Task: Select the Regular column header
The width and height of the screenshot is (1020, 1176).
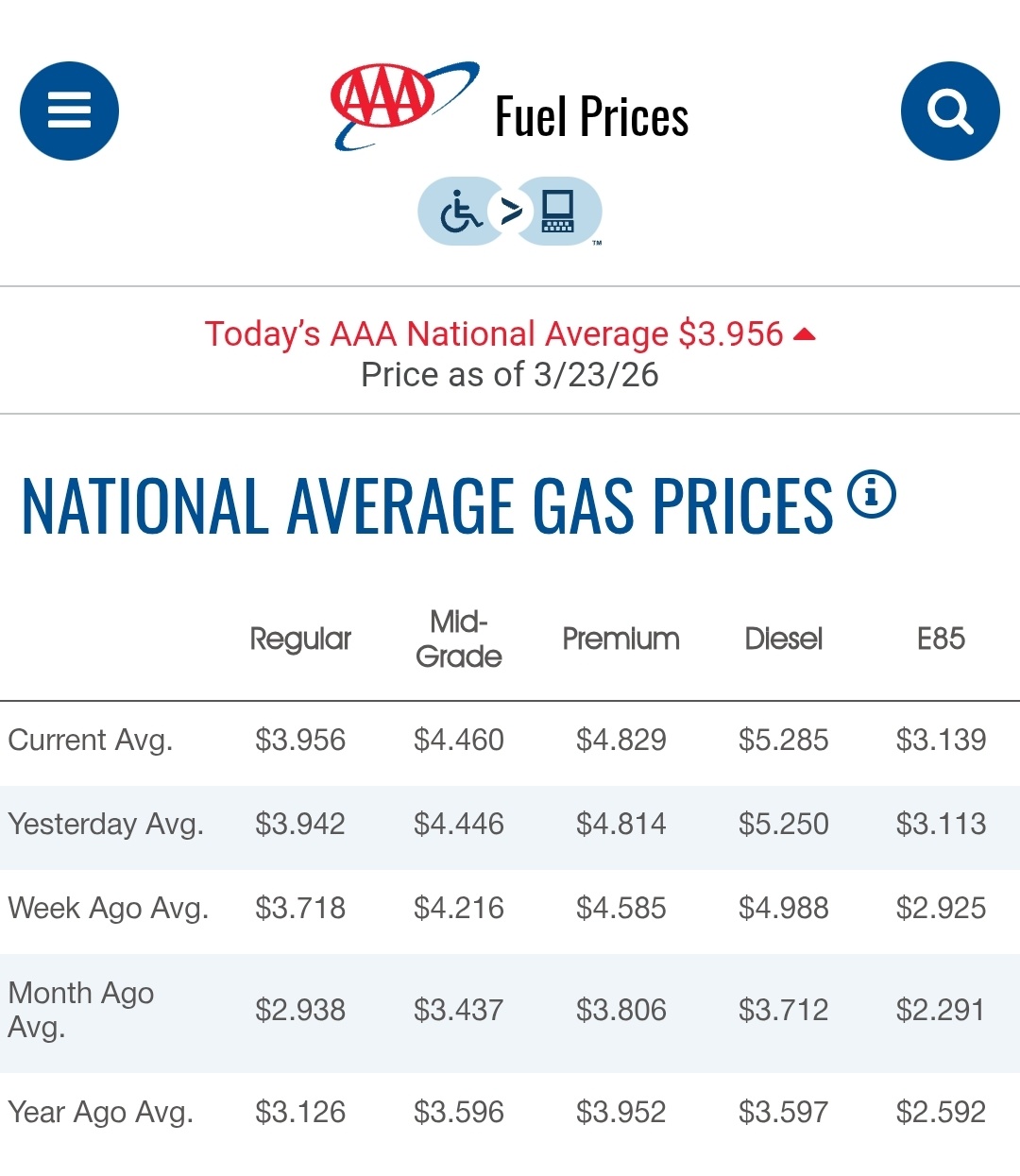Action: coord(300,639)
